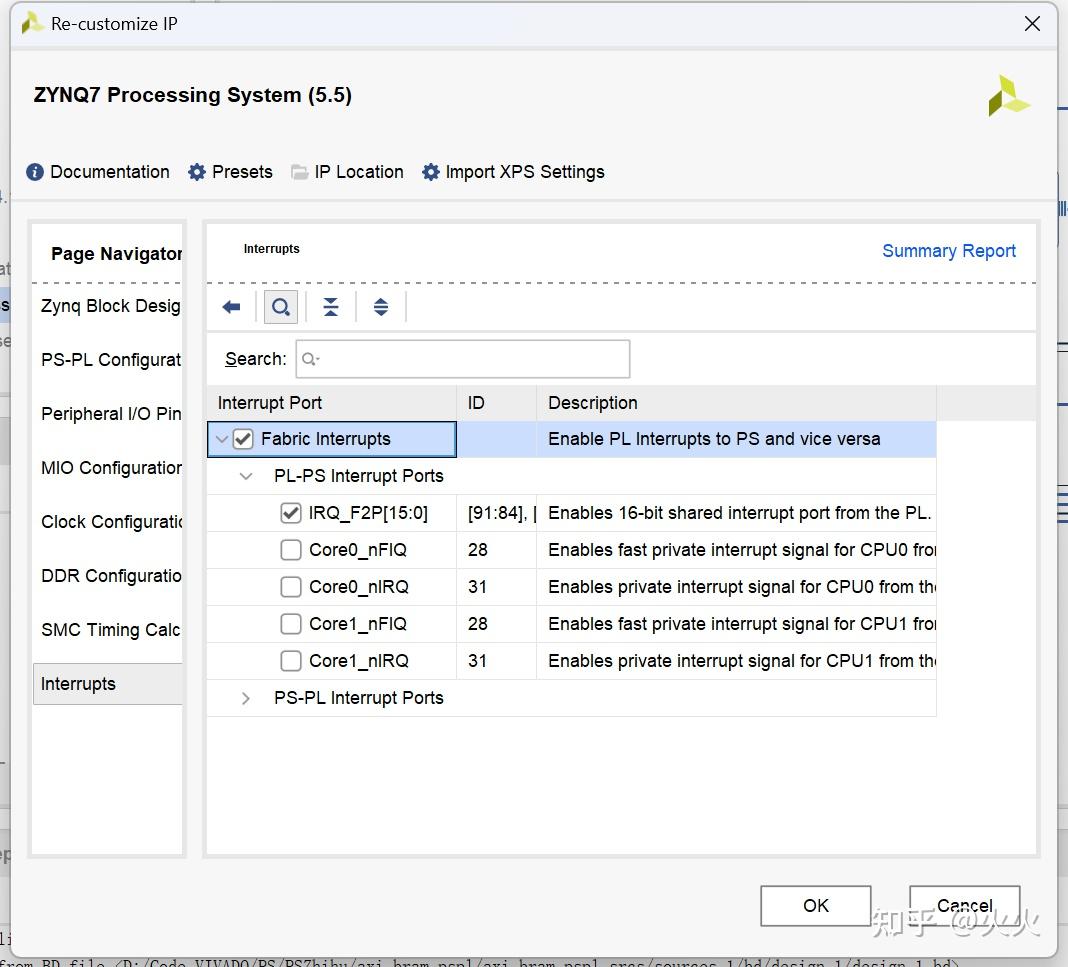Click the expand all toolbar icon
The image size is (1068, 967).
pyautogui.click(x=381, y=307)
